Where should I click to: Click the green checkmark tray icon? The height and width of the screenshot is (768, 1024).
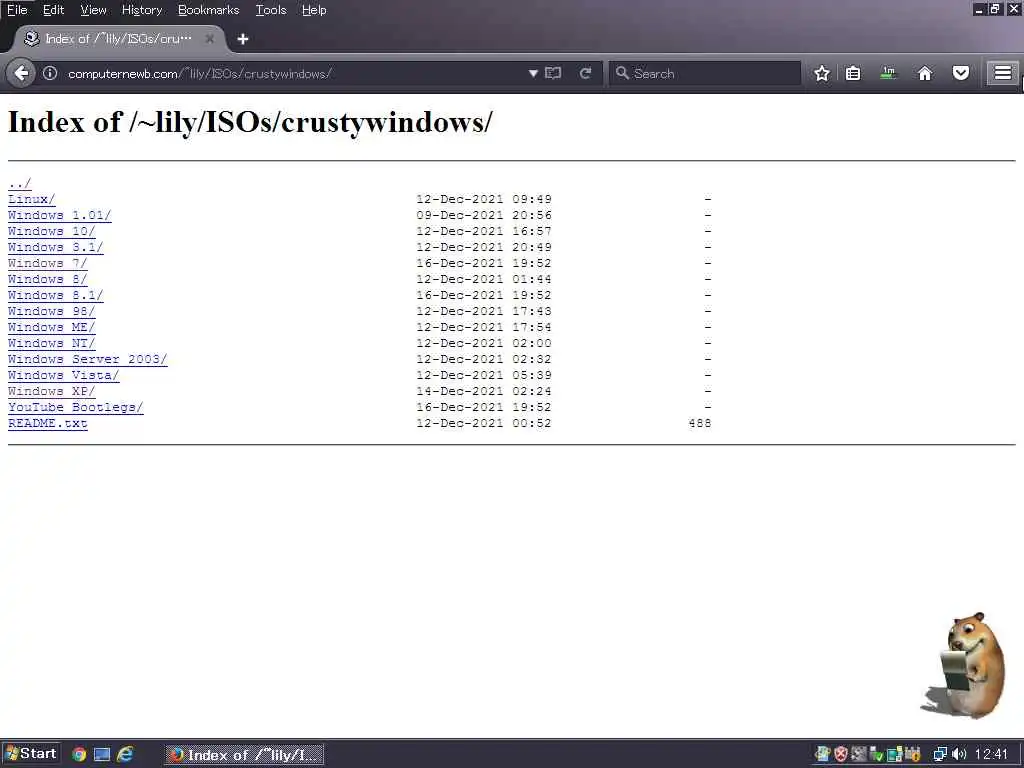[x=876, y=754]
